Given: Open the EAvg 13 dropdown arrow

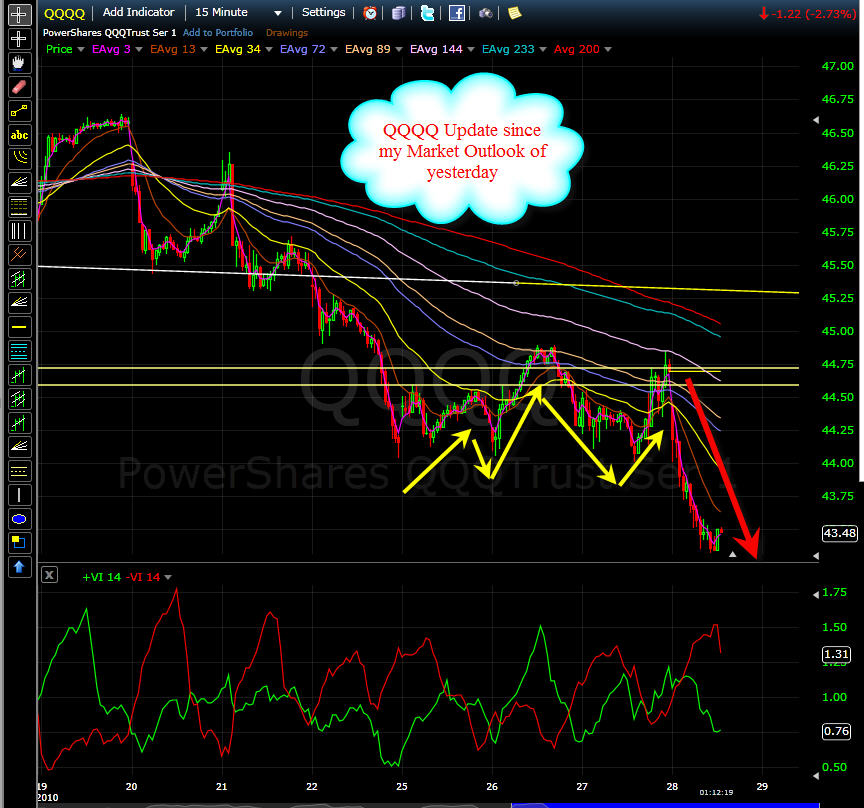Looking at the screenshot, I should tap(204, 50).
